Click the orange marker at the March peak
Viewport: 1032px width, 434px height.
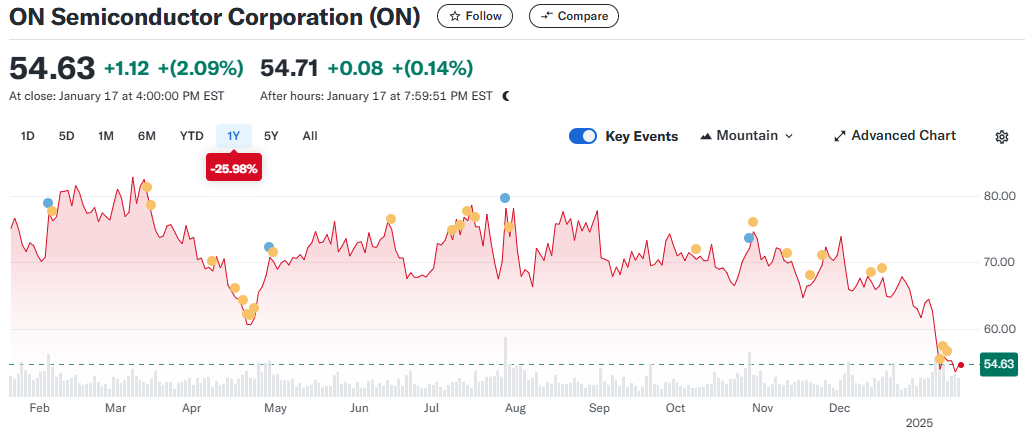click(x=147, y=187)
